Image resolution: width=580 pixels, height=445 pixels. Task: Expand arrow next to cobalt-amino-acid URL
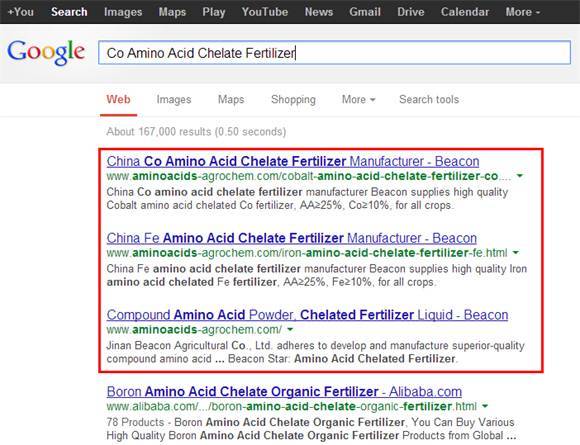tap(520, 176)
